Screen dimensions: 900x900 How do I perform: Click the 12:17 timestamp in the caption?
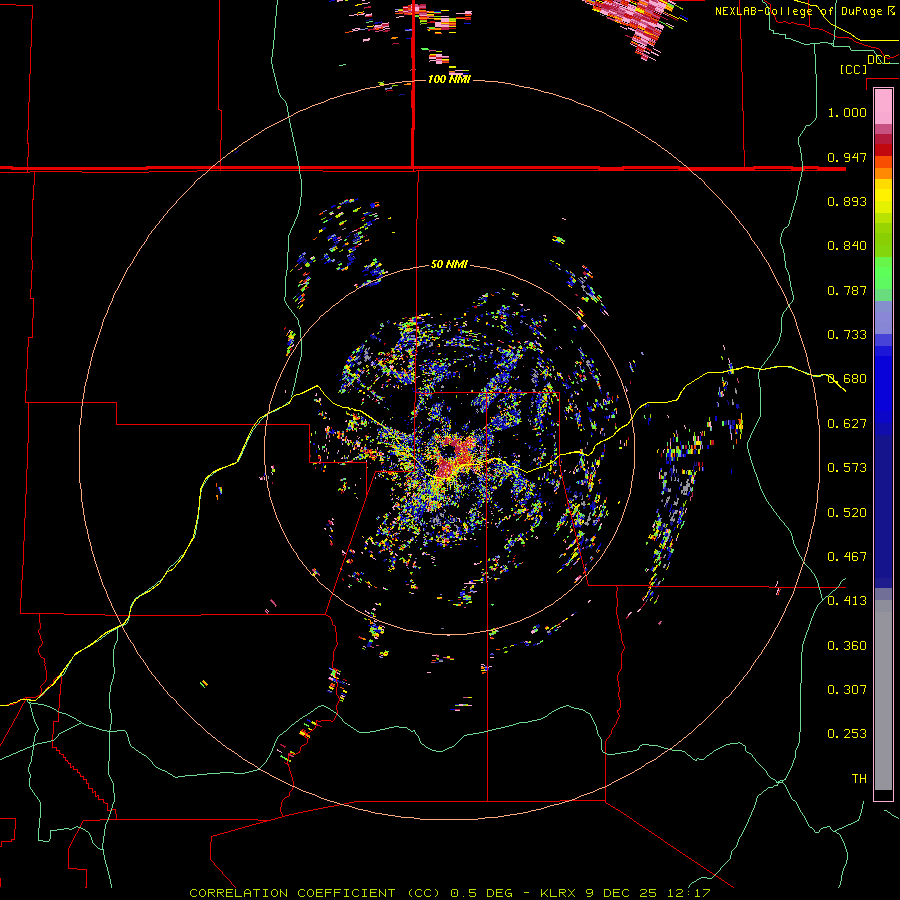[689, 893]
